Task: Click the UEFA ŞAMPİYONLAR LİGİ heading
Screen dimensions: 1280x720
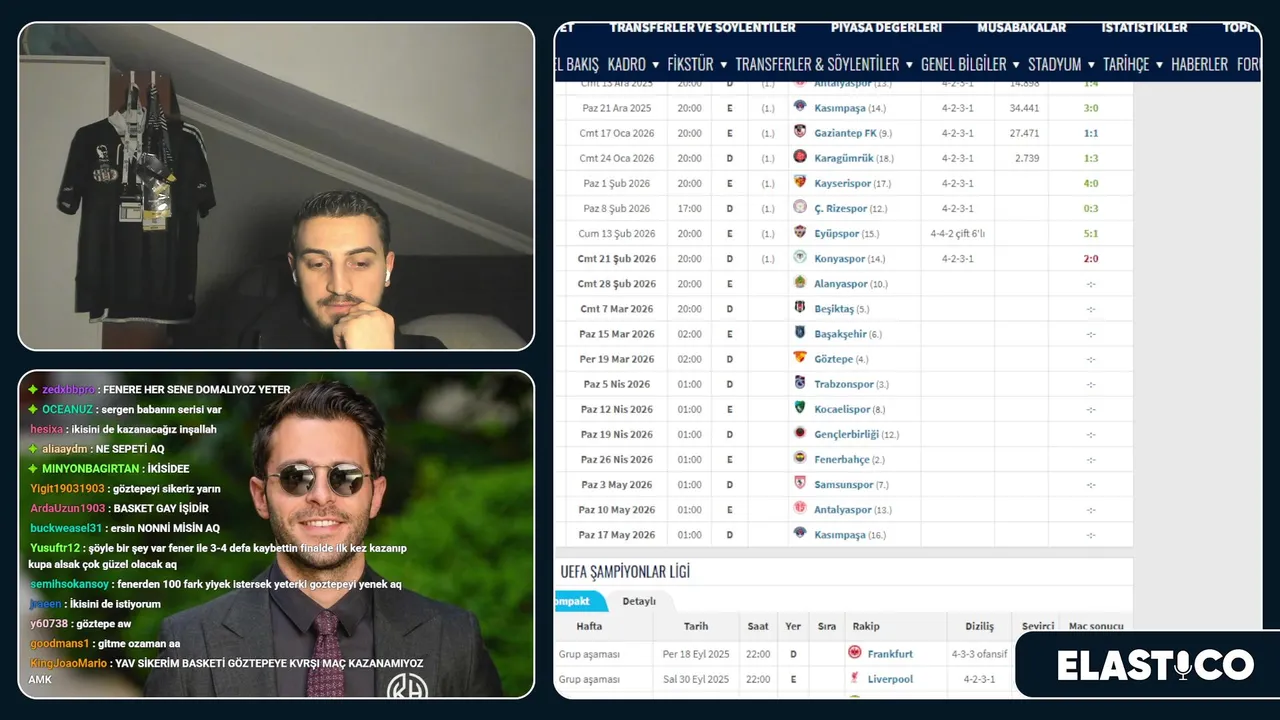Action: tap(624, 572)
